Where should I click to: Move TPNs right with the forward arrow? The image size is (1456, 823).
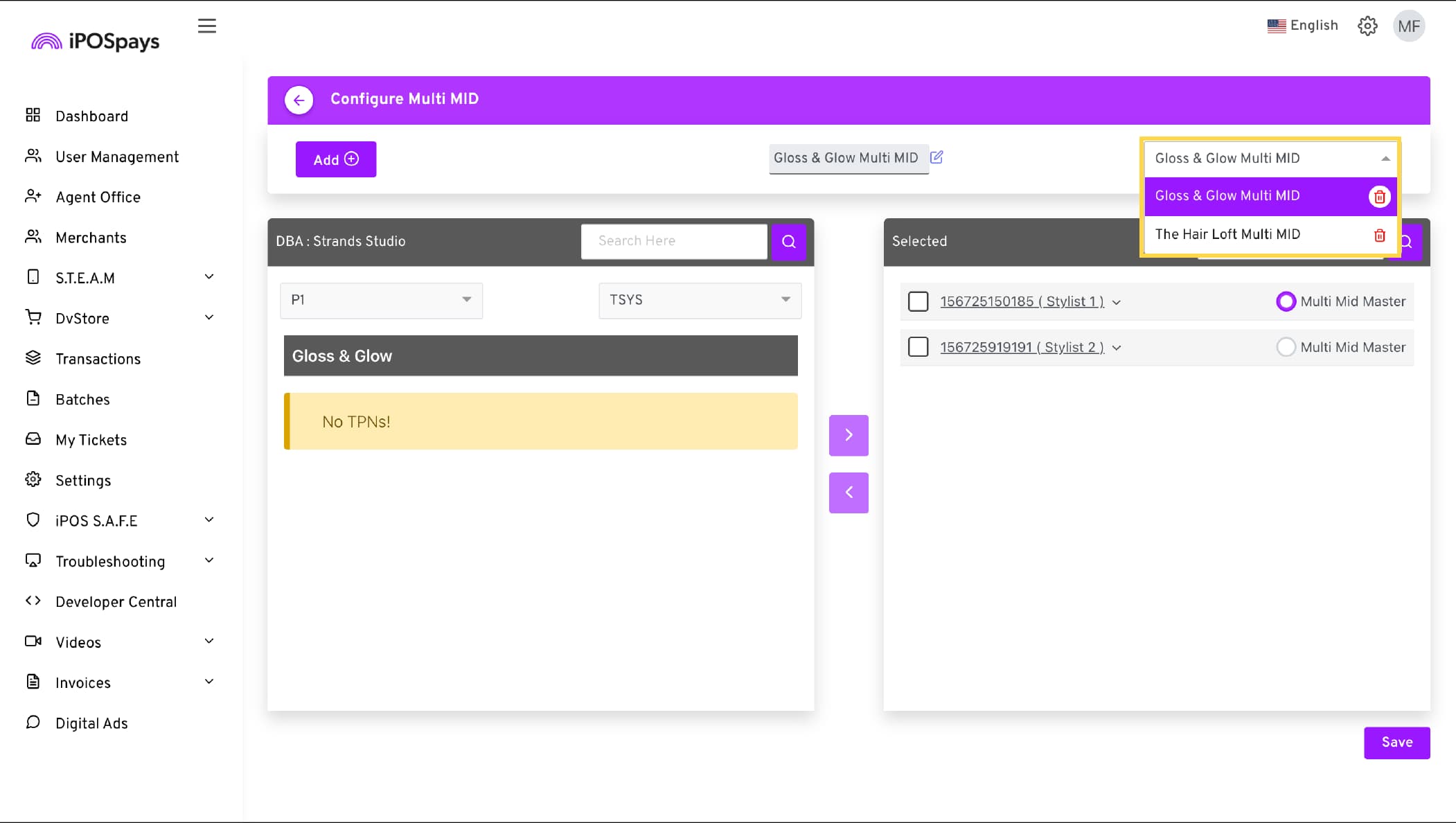click(849, 435)
